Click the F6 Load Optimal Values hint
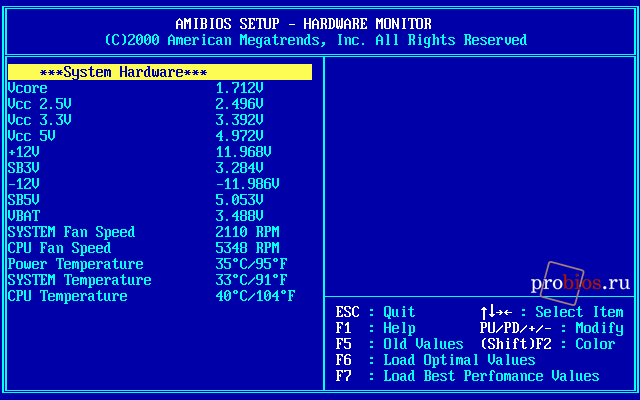The height and width of the screenshot is (400, 640). click(x=436, y=360)
